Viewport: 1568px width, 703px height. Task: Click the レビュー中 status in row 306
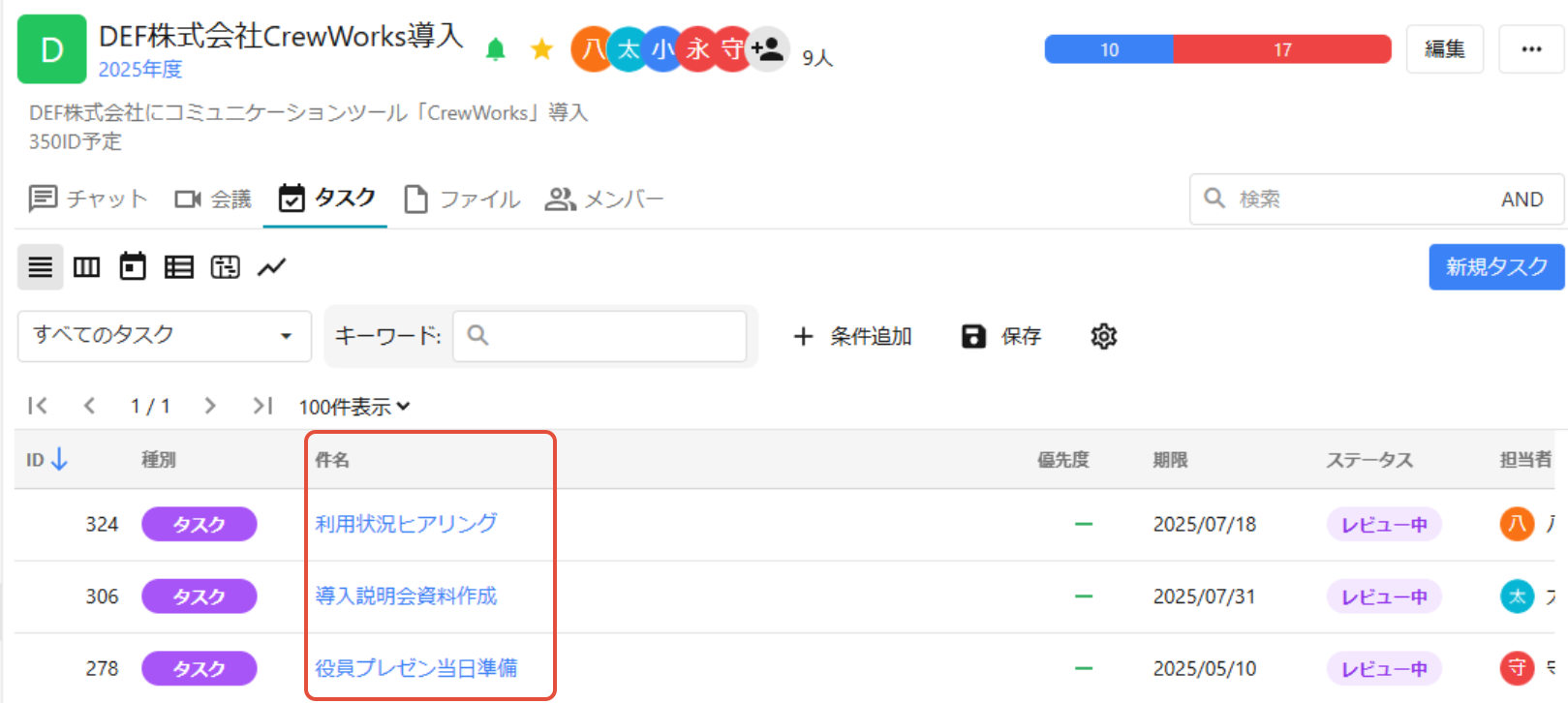1384,596
